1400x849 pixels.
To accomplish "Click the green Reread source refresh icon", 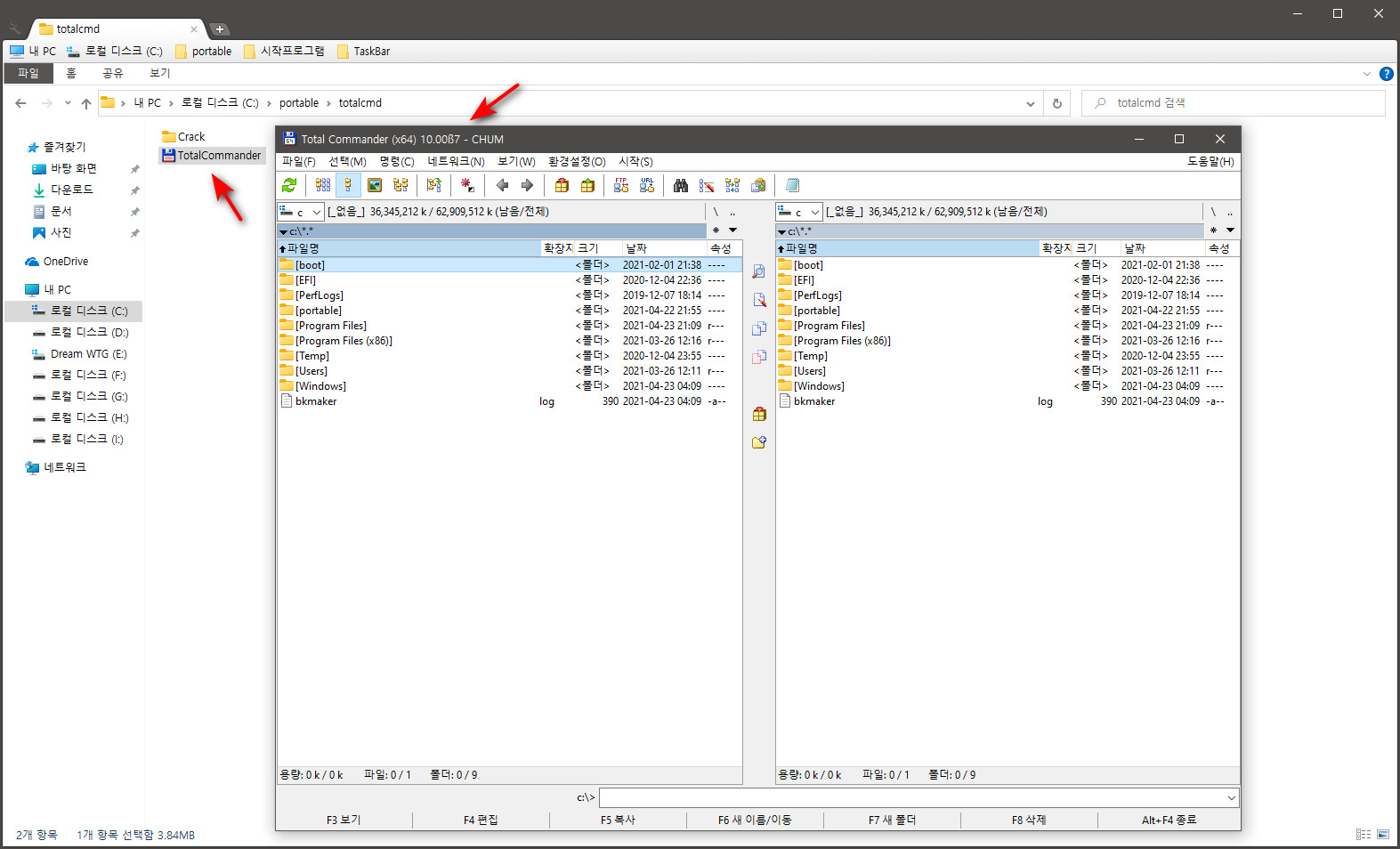I will point(289,185).
